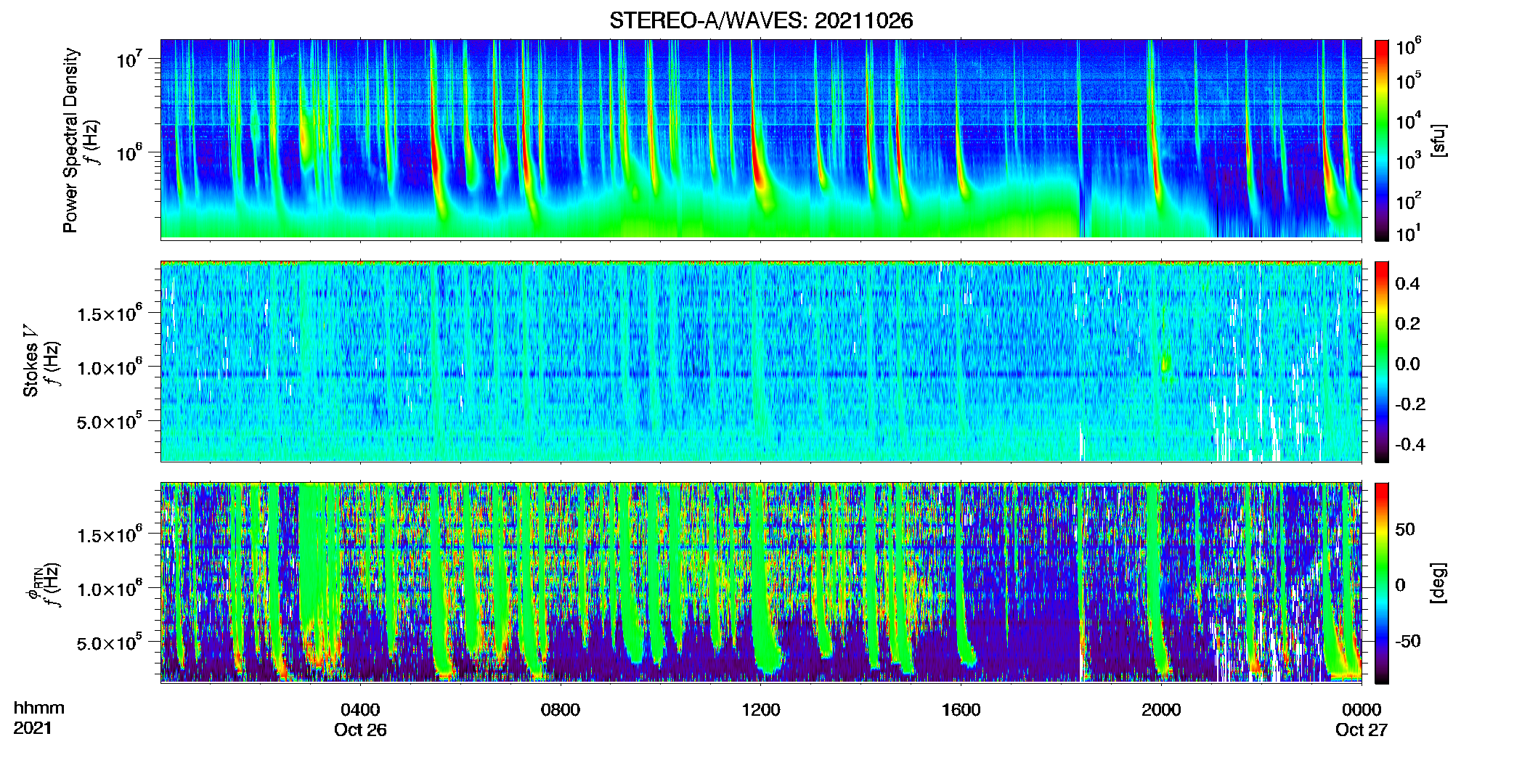Click the 2000 time tick label
This screenshot has width=1522, height=784.
pyautogui.click(x=1161, y=709)
